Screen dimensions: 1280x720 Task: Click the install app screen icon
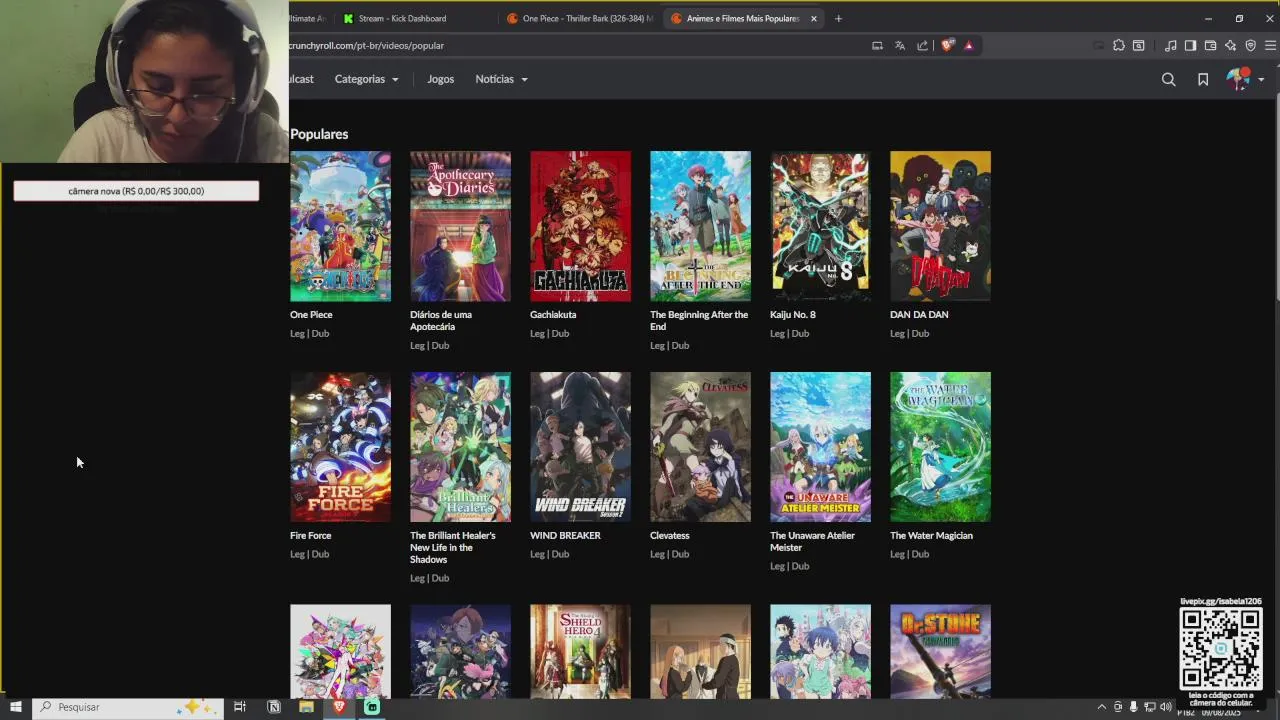[877, 45]
